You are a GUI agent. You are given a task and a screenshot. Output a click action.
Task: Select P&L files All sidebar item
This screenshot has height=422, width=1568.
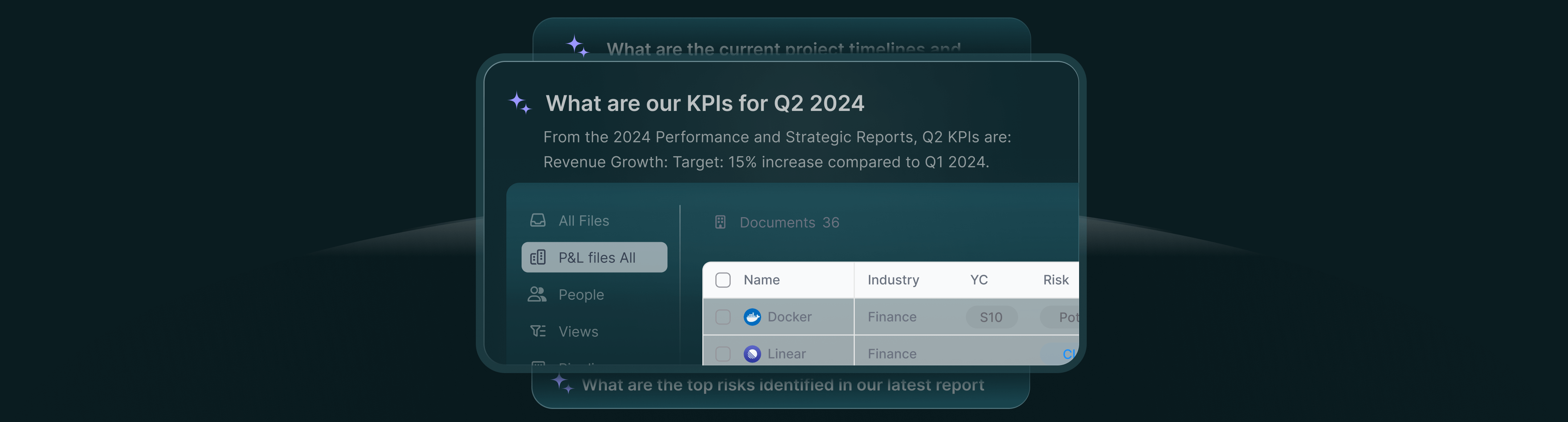[594, 257]
